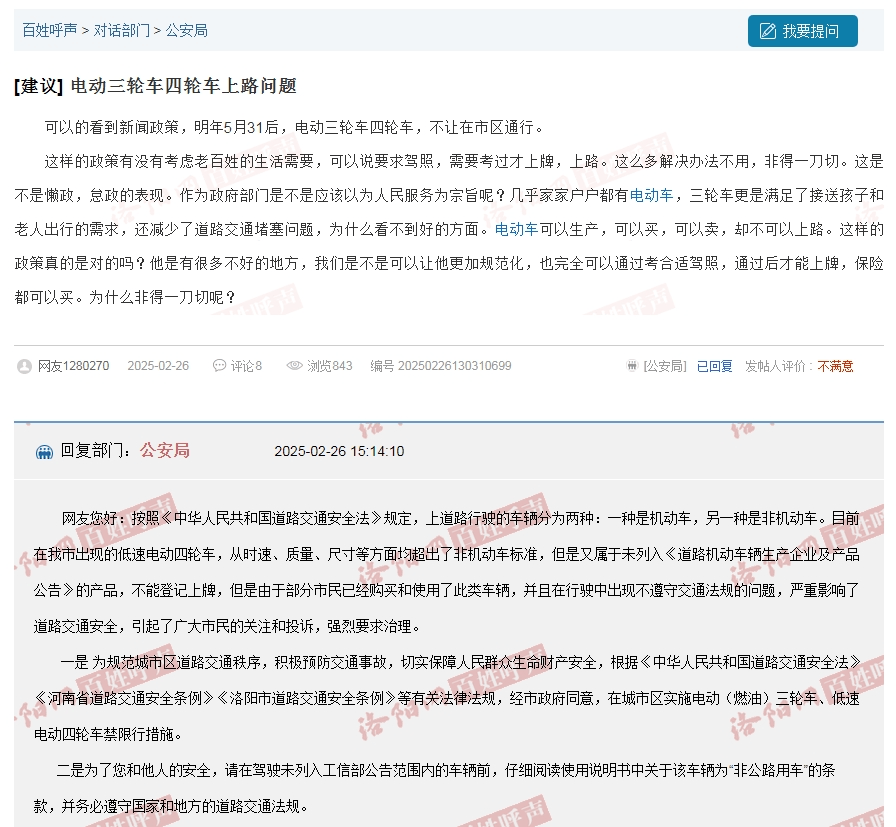Click the first 电动车 keyword link
The width and height of the screenshot is (896, 827).
651,195
